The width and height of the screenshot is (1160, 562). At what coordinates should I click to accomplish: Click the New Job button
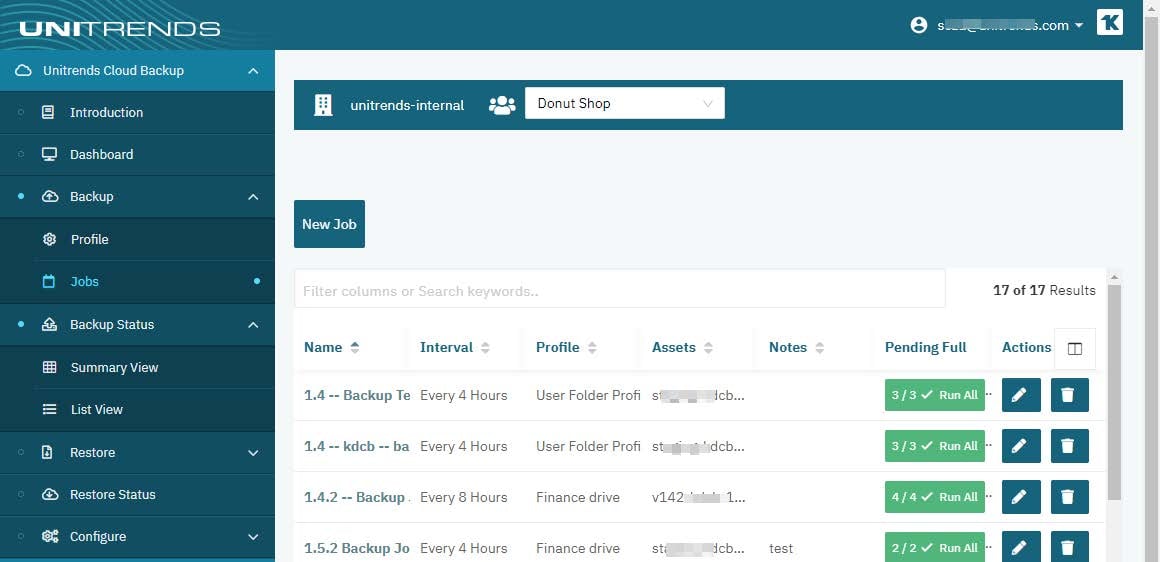coord(329,224)
